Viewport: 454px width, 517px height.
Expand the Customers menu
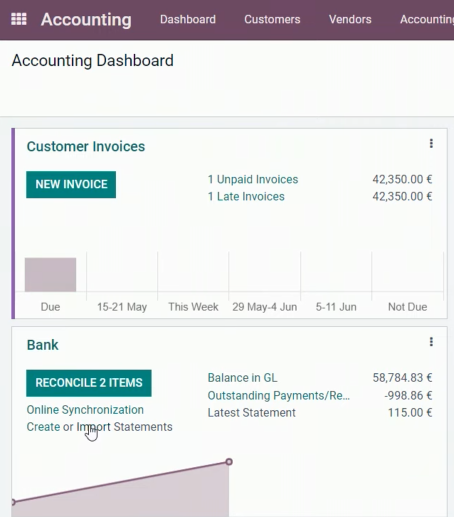coord(272,19)
